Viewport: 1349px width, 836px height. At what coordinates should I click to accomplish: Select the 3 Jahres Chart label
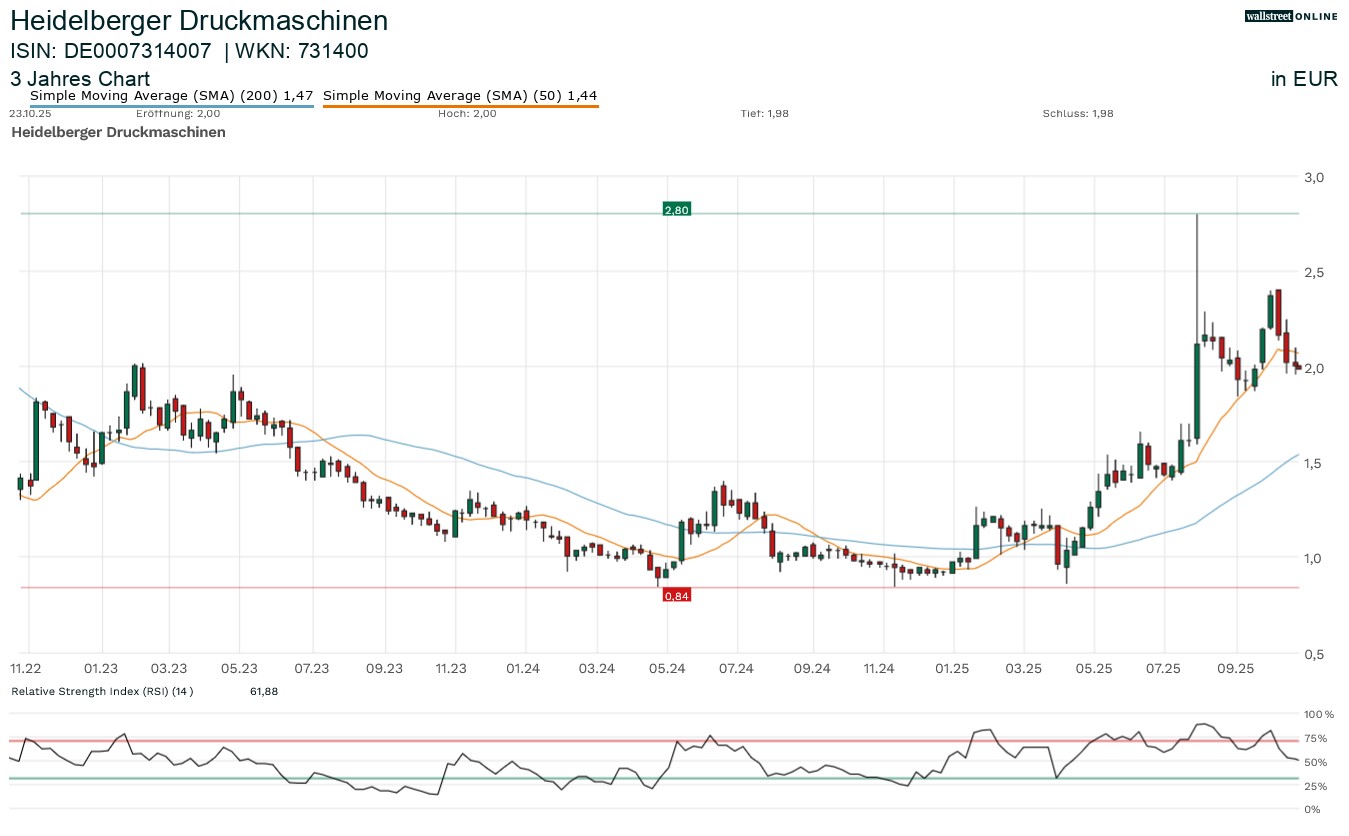point(80,79)
